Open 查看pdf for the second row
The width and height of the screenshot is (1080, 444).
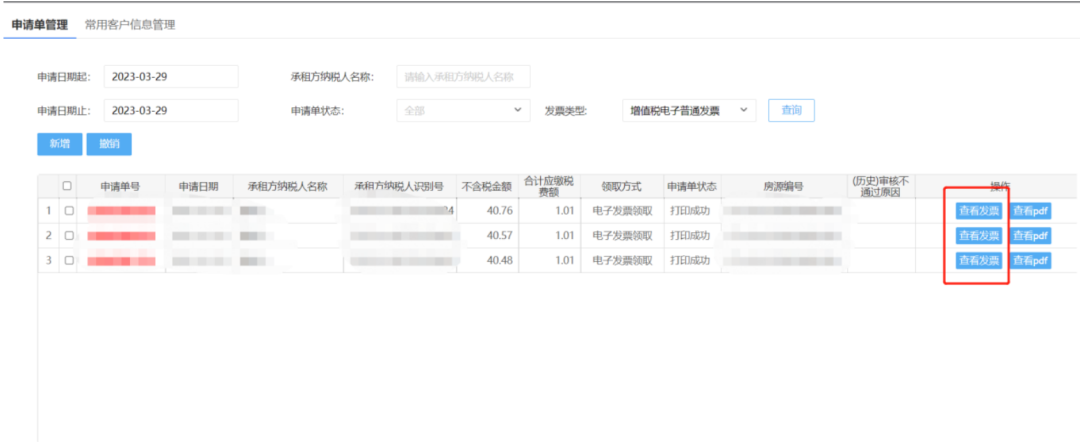[x=1030, y=235]
